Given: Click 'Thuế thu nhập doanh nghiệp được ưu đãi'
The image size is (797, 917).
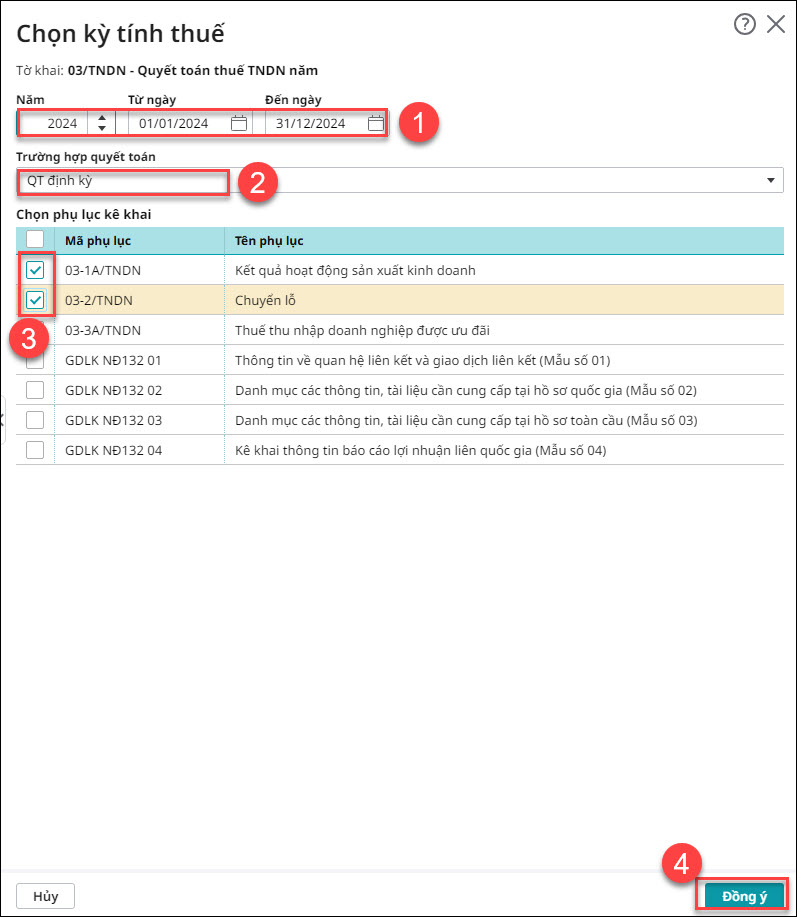Looking at the screenshot, I should coord(362,330).
